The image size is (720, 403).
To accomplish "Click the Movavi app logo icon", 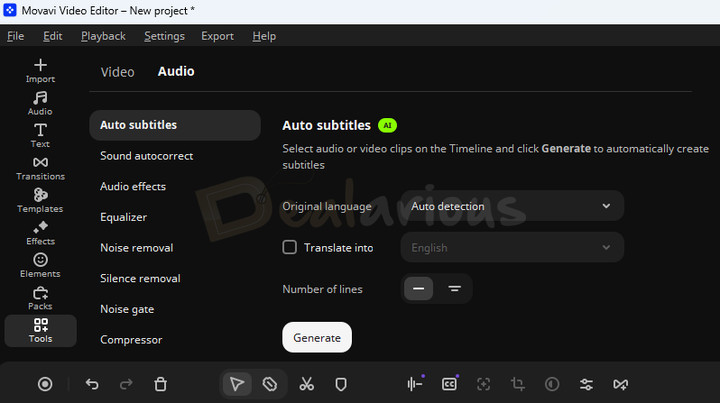I will pos(10,10).
